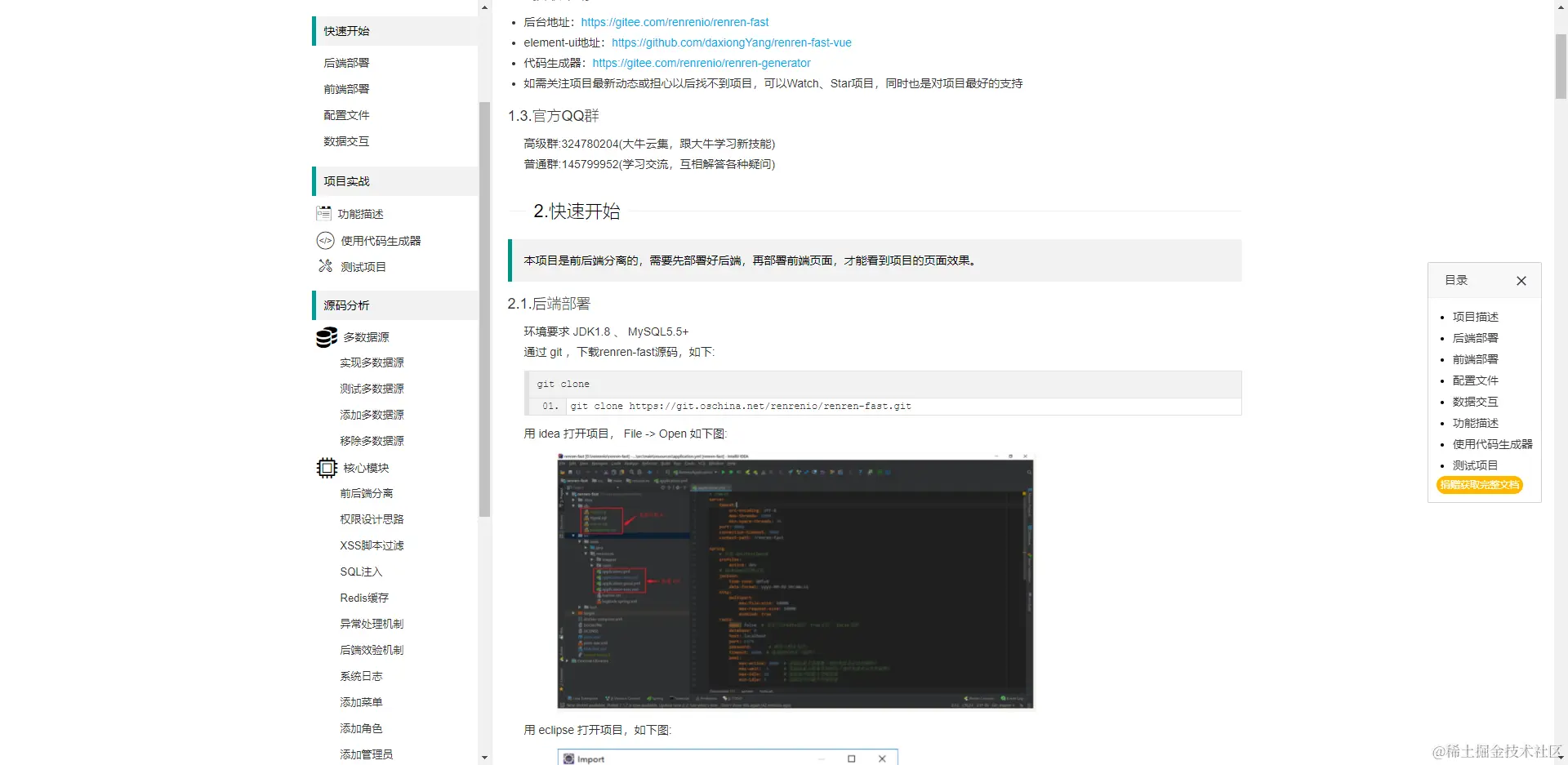Open the gitee renren-generator link
The image size is (1568, 765).
(702, 63)
